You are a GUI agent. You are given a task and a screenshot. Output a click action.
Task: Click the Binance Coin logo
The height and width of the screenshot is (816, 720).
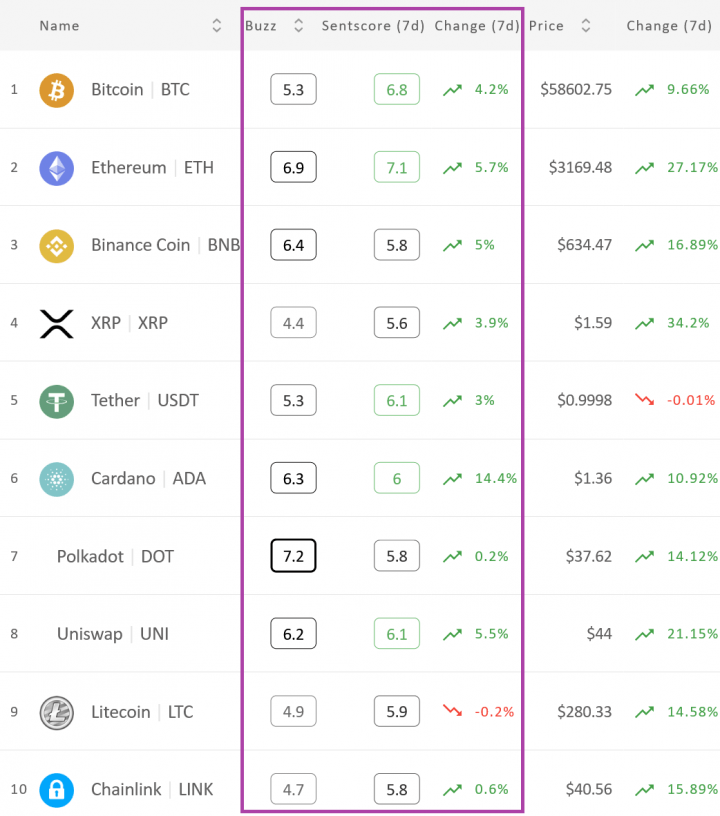pos(57,246)
